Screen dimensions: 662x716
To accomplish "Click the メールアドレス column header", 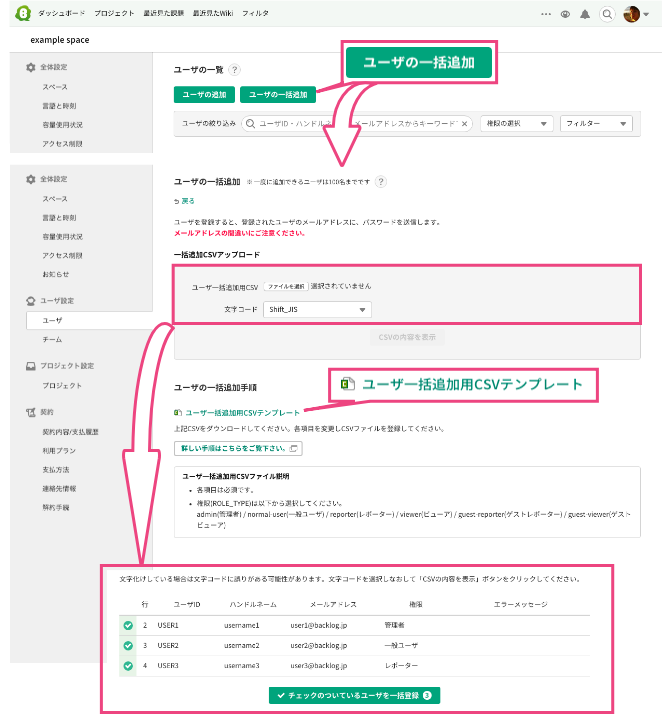I will tap(333, 605).
